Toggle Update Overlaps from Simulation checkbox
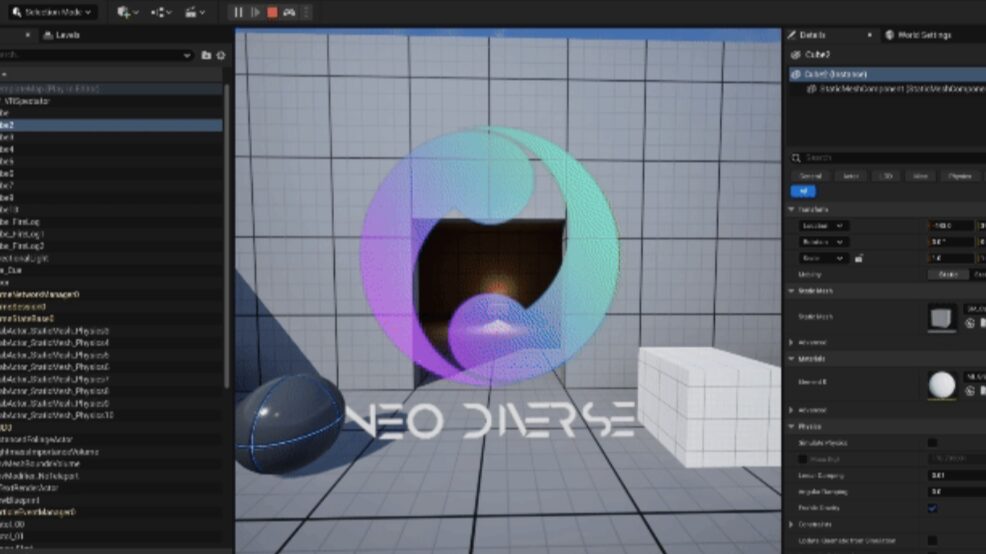 pos(932,541)
